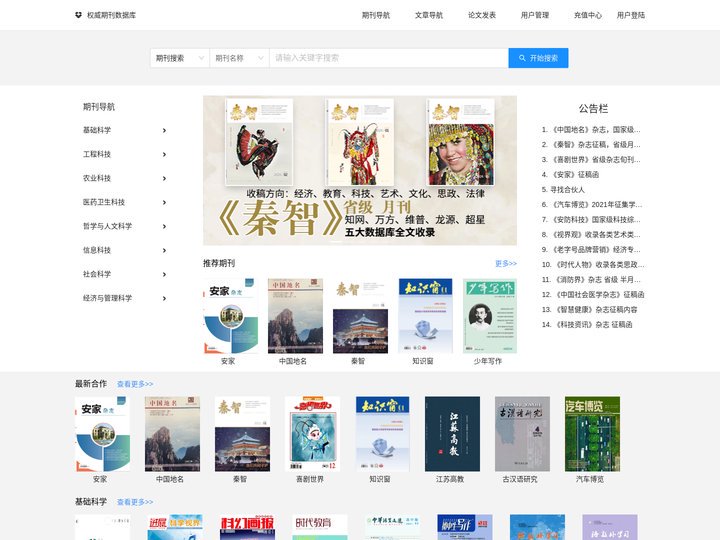Open the 安家 cover in 推荐期刊
The image size is (720, 540).
(231, 316)
